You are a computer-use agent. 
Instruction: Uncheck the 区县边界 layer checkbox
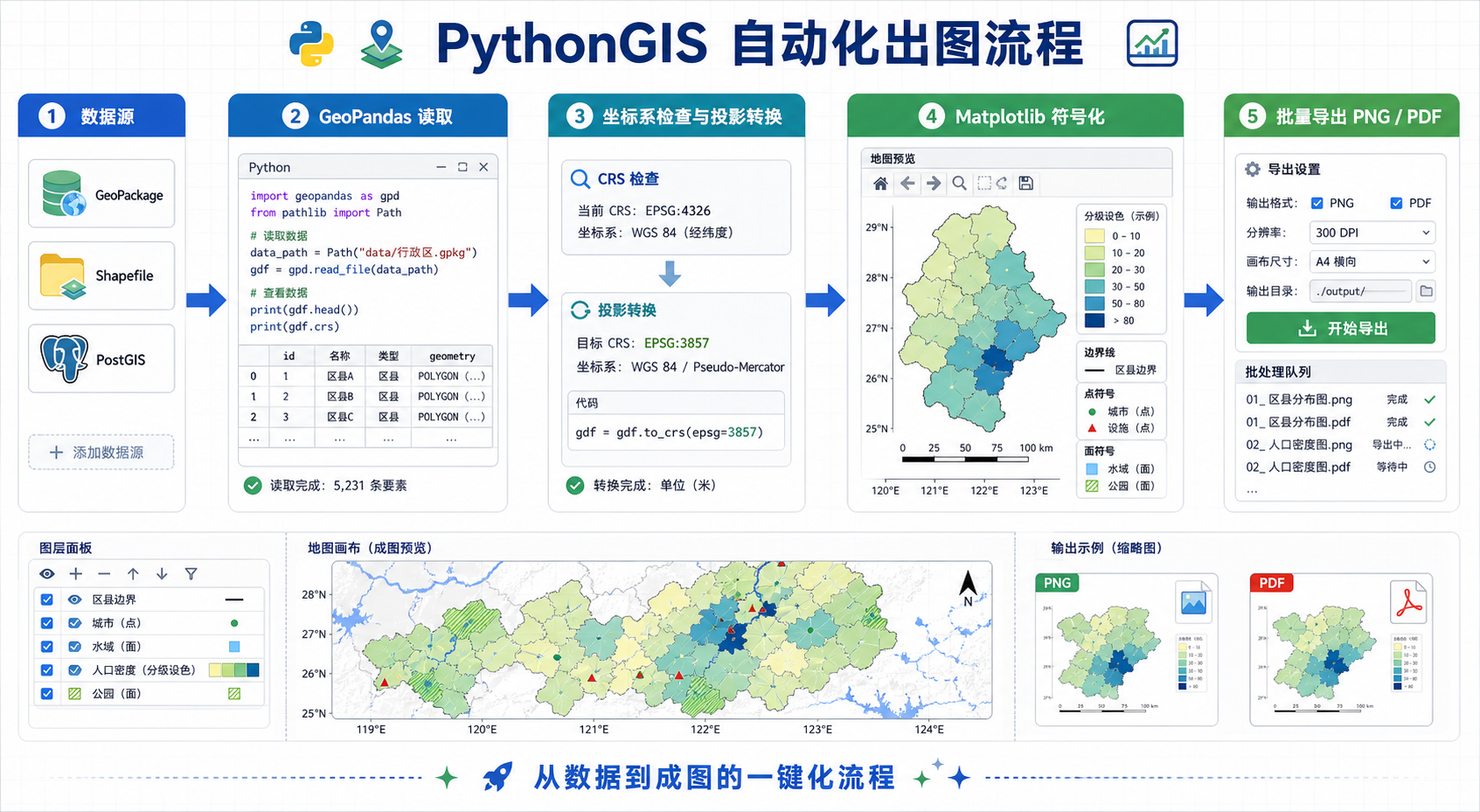pos(47,600)
